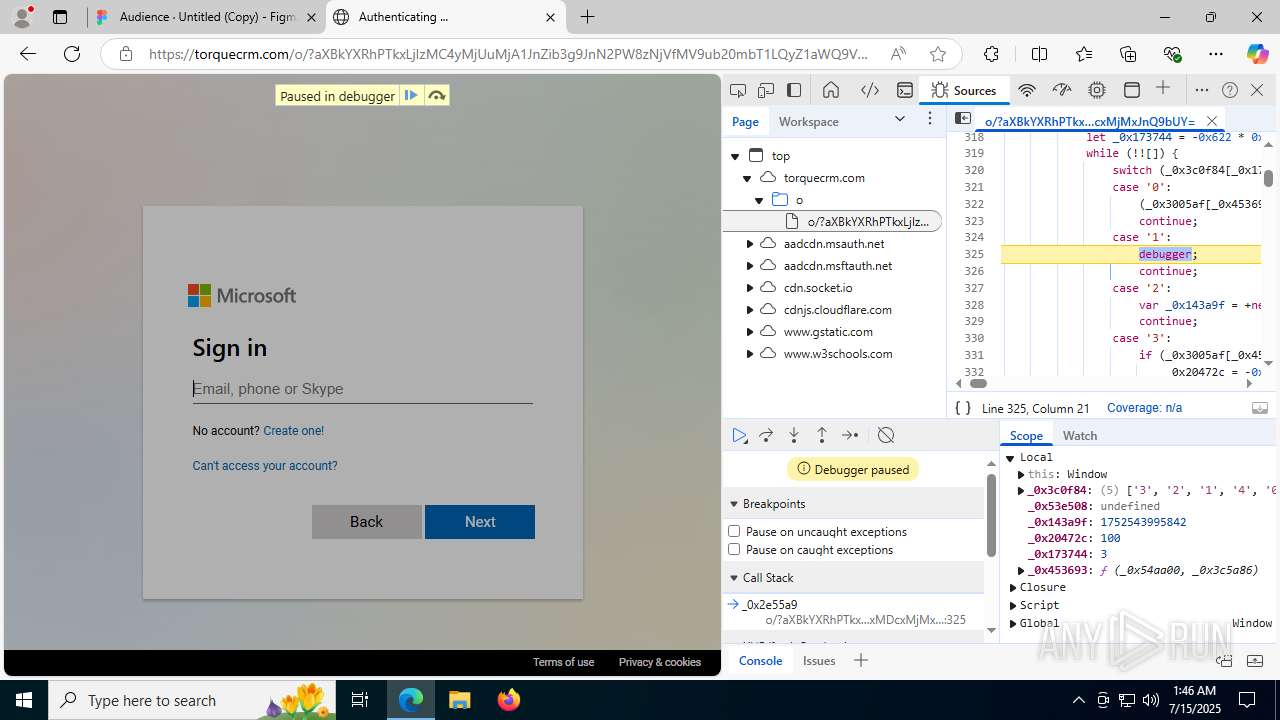
Task: Switch to Page navigator tab
Action: pos(745,121)
